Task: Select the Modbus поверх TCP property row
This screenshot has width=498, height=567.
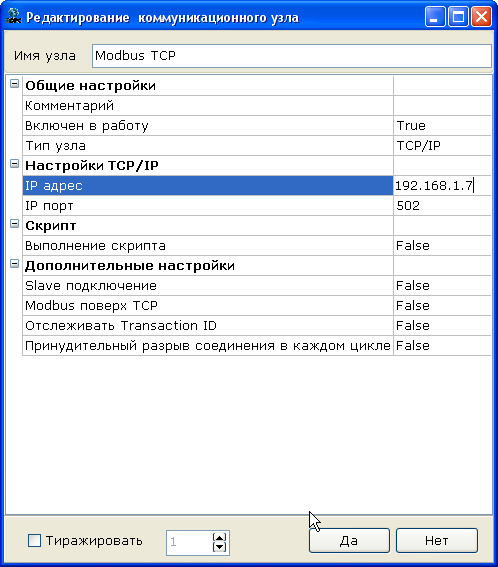Action: (x=208, y=306)
